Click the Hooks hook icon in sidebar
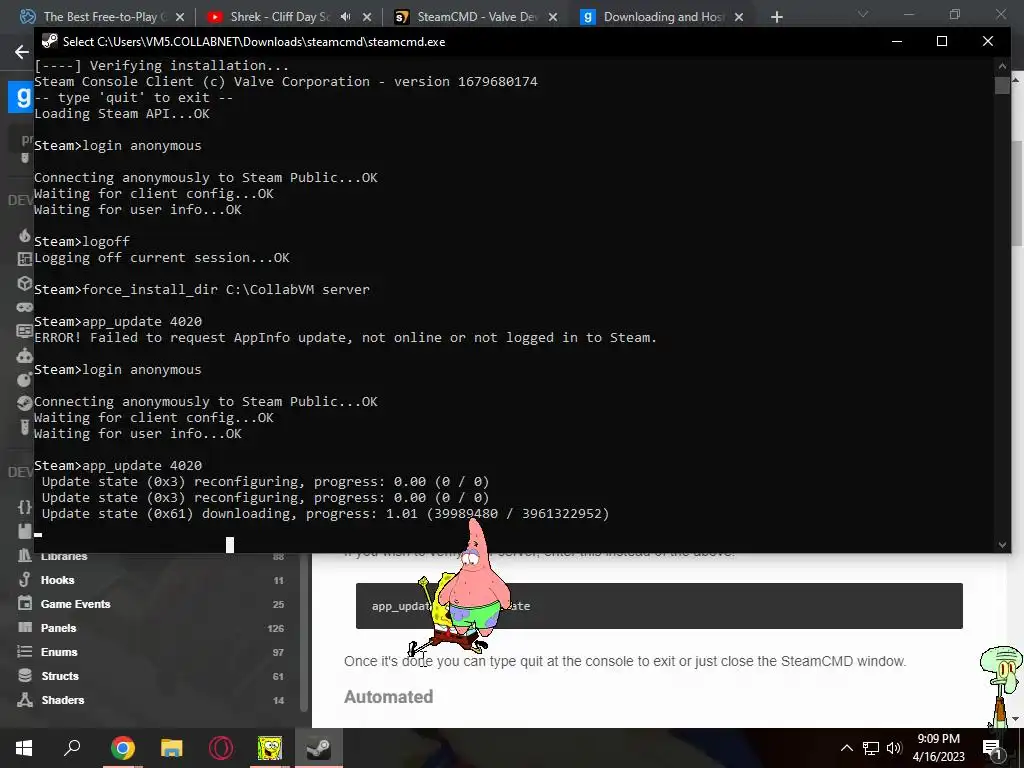This screenshot has width=1024, height=768. tap(25, 579)
